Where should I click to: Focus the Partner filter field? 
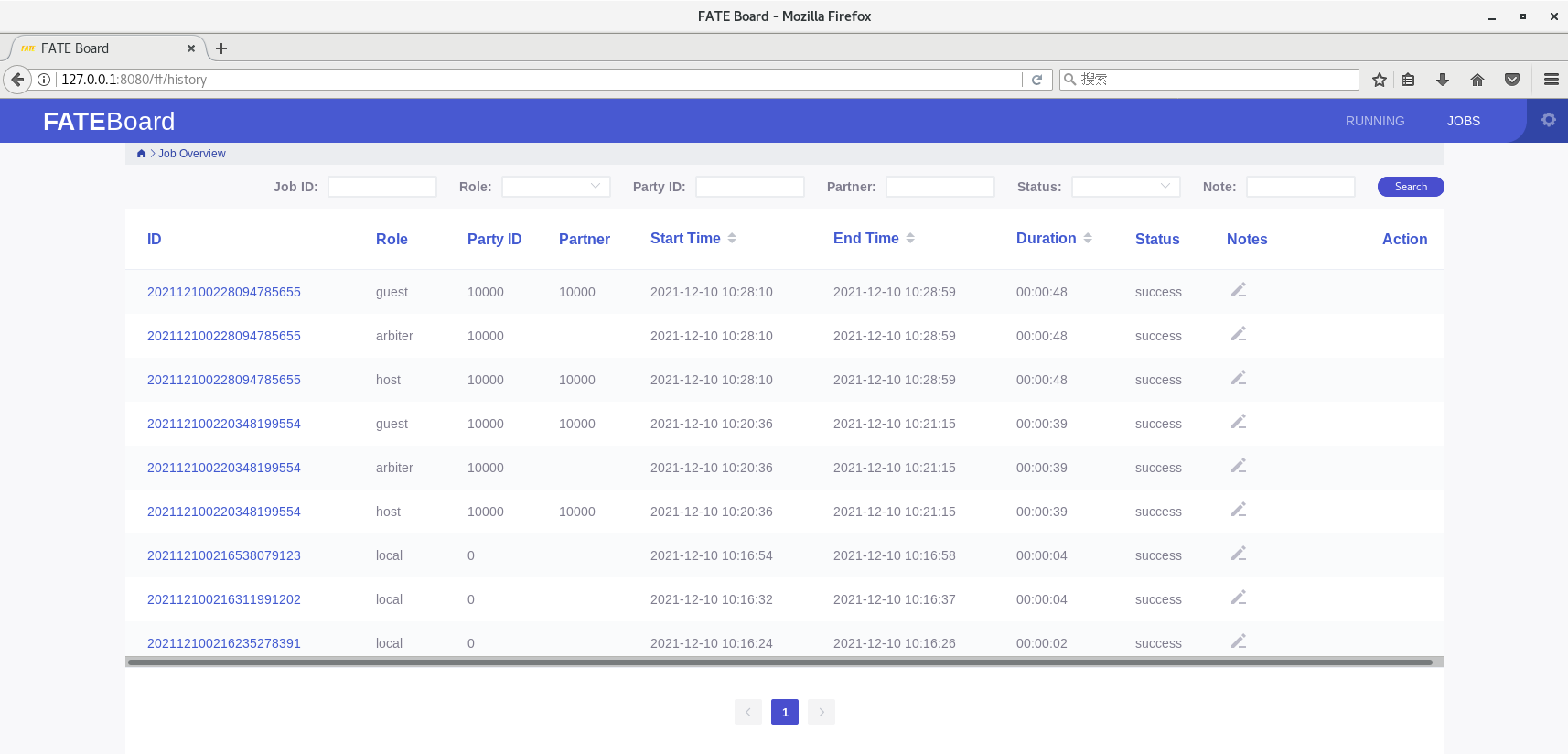click(940, 187)
